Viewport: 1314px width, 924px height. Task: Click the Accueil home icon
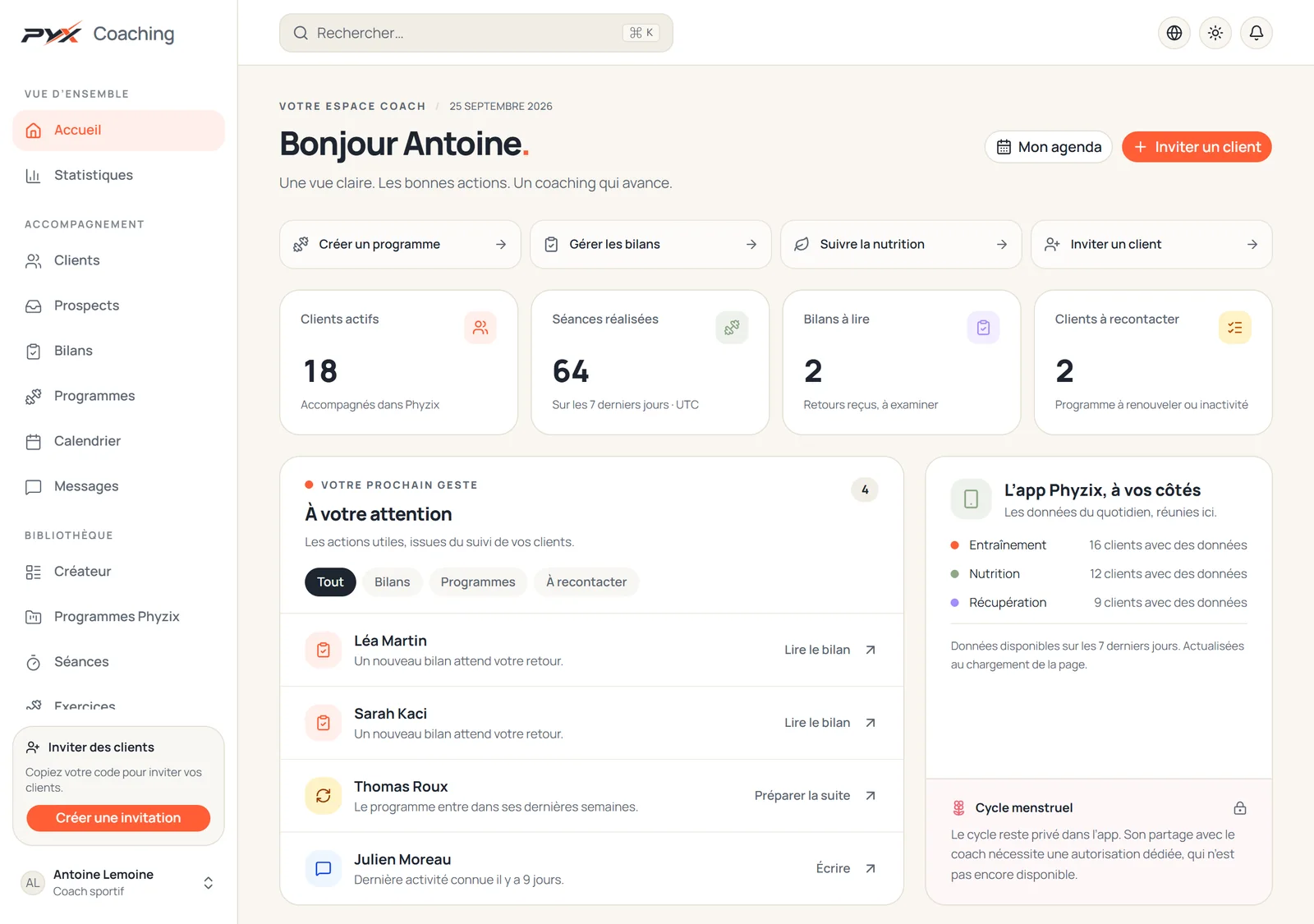pos(34,131)
